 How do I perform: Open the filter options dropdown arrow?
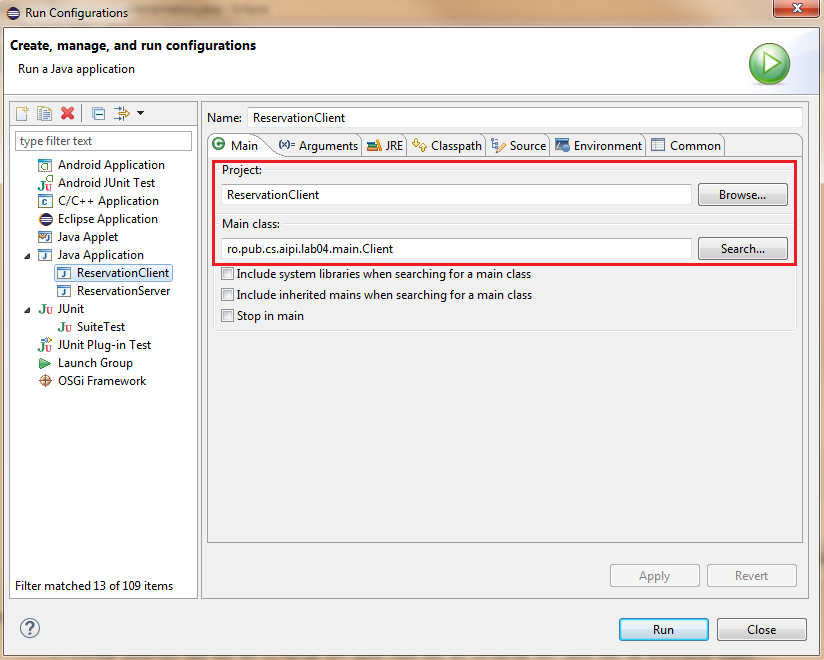pos(140,113)
